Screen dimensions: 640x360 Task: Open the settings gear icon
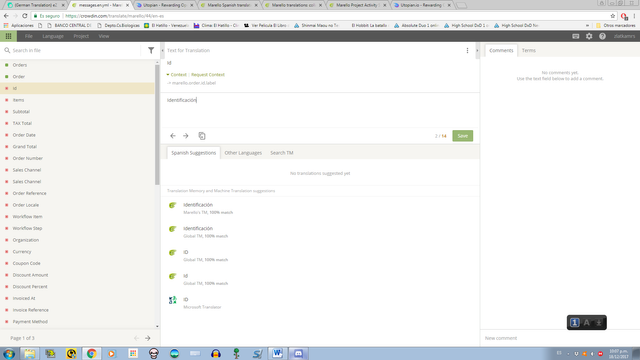click(x=589, y=36)
